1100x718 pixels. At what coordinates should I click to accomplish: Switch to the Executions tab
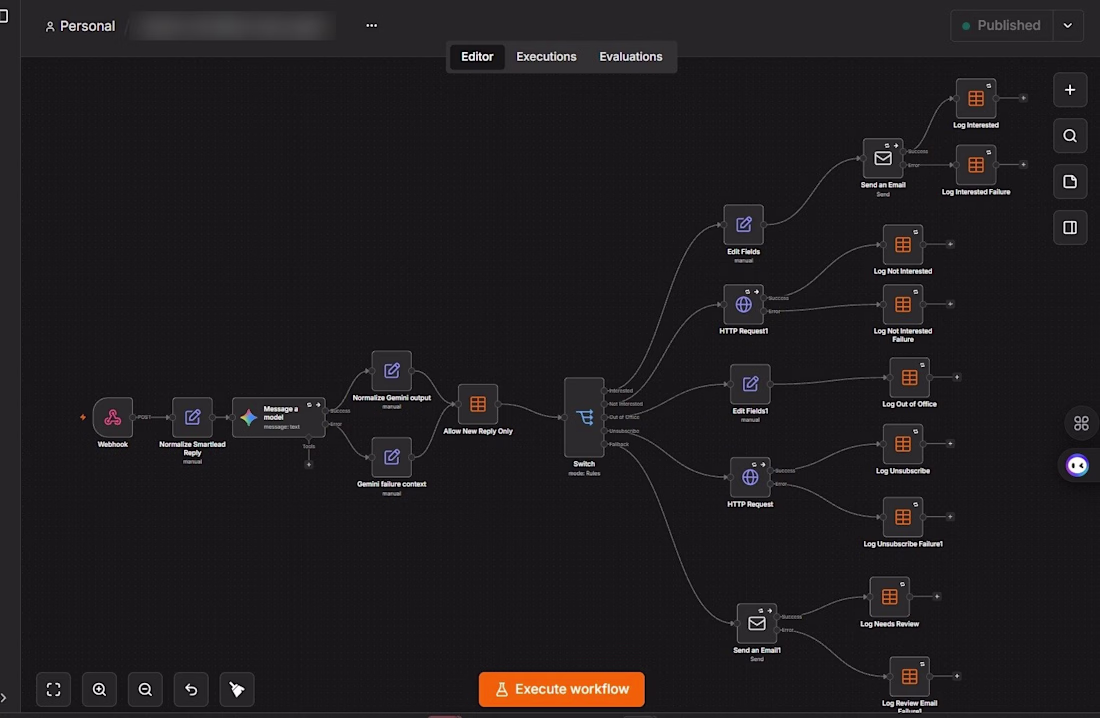tap(546, 57)
